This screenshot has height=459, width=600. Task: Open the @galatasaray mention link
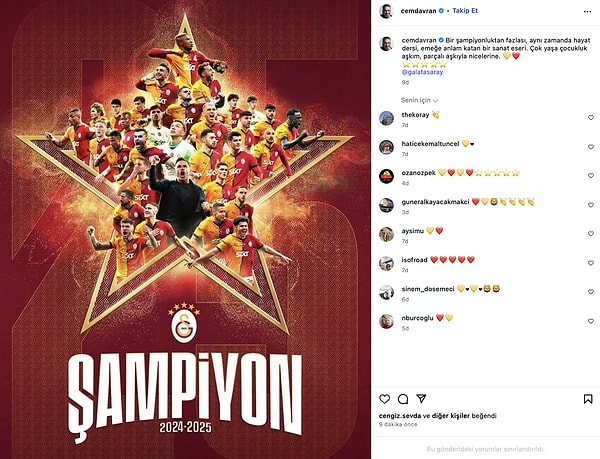[422, 72]
